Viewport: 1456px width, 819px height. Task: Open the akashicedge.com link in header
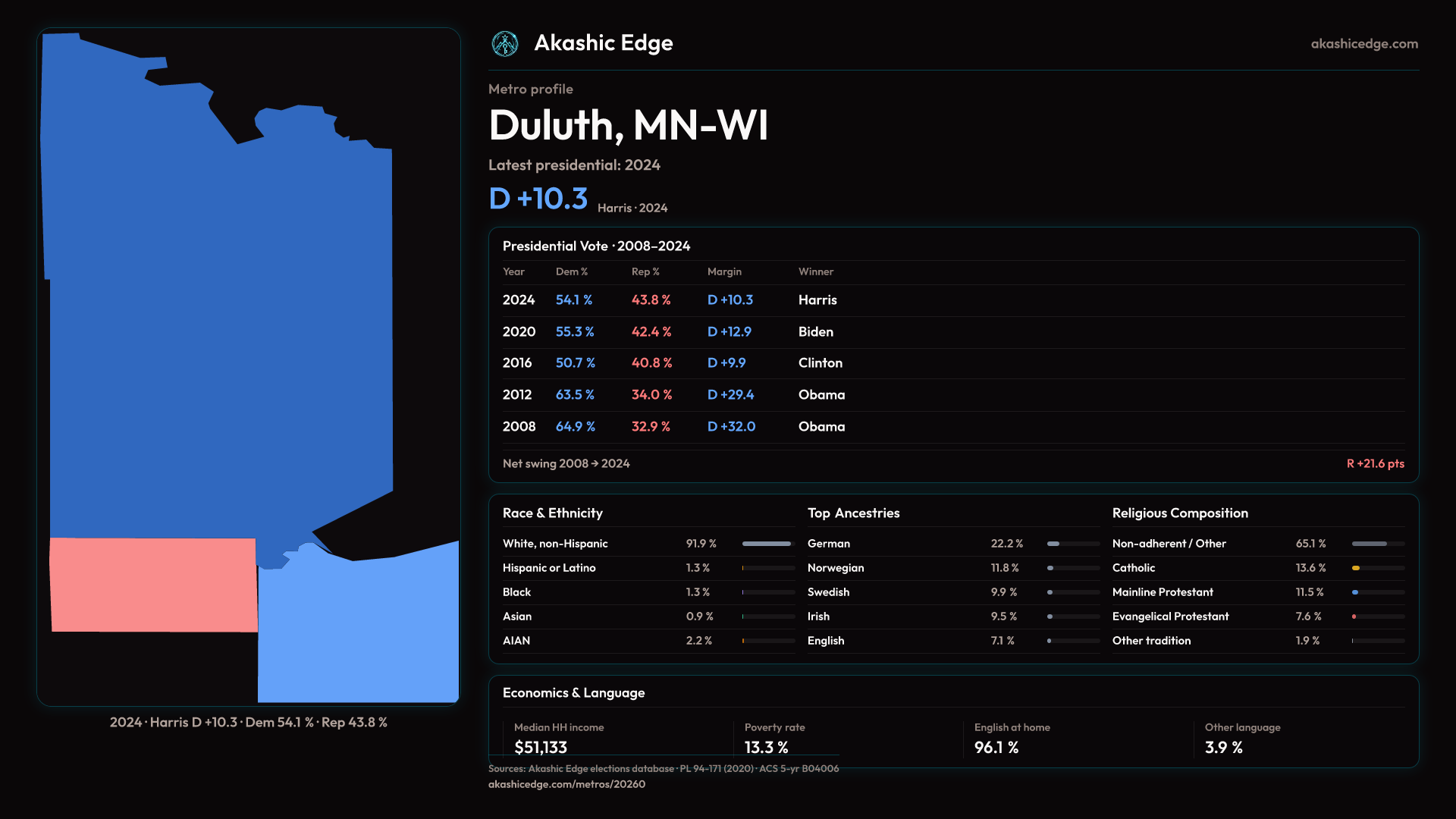coord(1363,44)
